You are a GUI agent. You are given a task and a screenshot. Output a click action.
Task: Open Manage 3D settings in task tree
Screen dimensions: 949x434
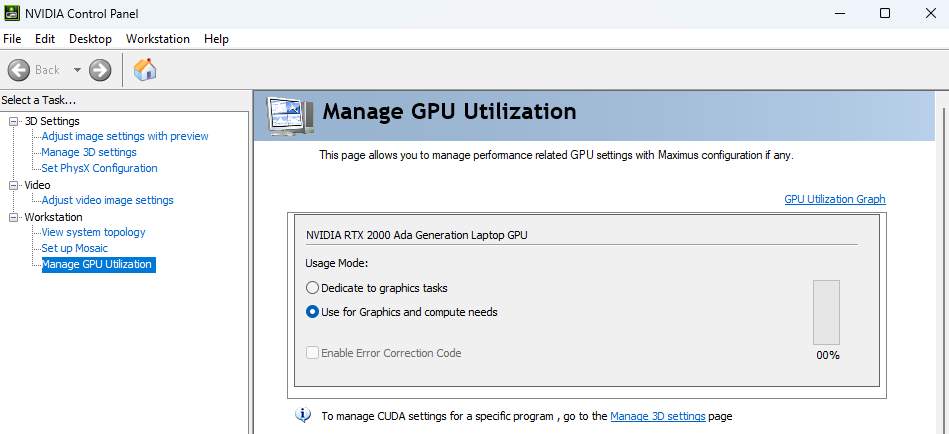click(x=88, y=152)
